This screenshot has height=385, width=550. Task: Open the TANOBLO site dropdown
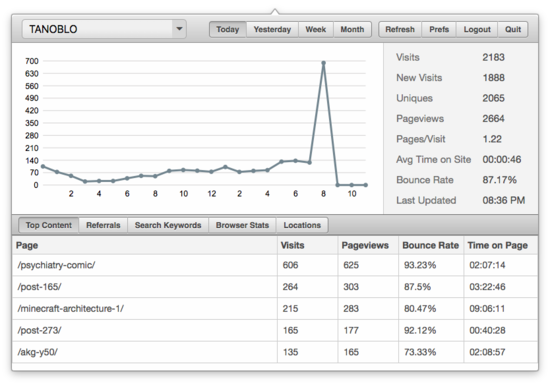coord(104,29)
